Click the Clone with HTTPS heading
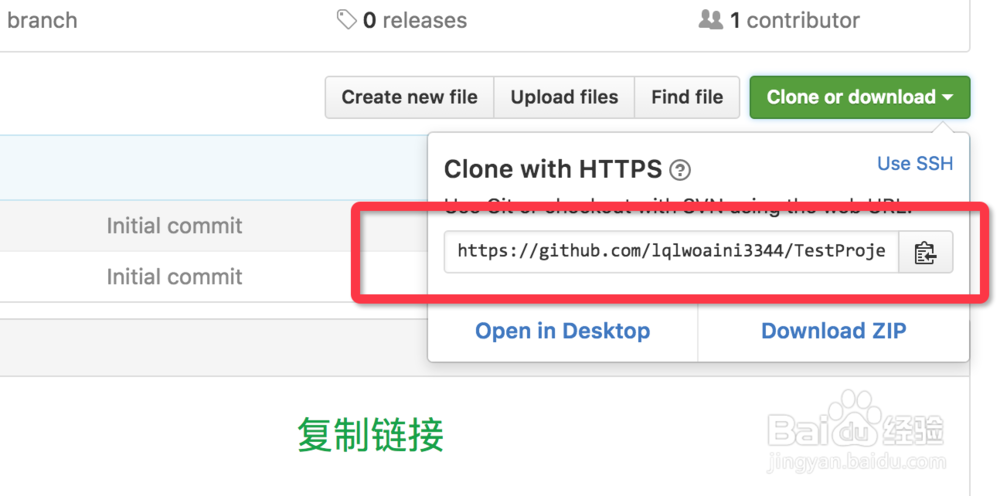 tap(553, 170)
